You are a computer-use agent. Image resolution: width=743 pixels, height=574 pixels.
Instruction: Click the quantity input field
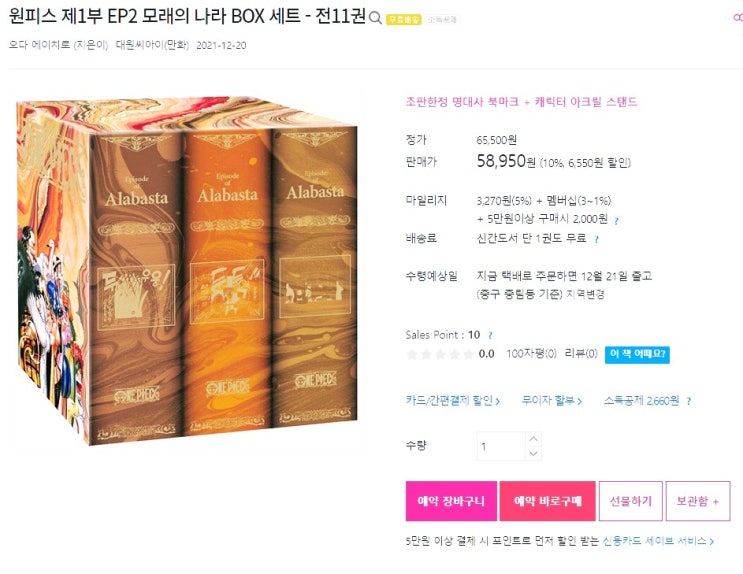501,446
